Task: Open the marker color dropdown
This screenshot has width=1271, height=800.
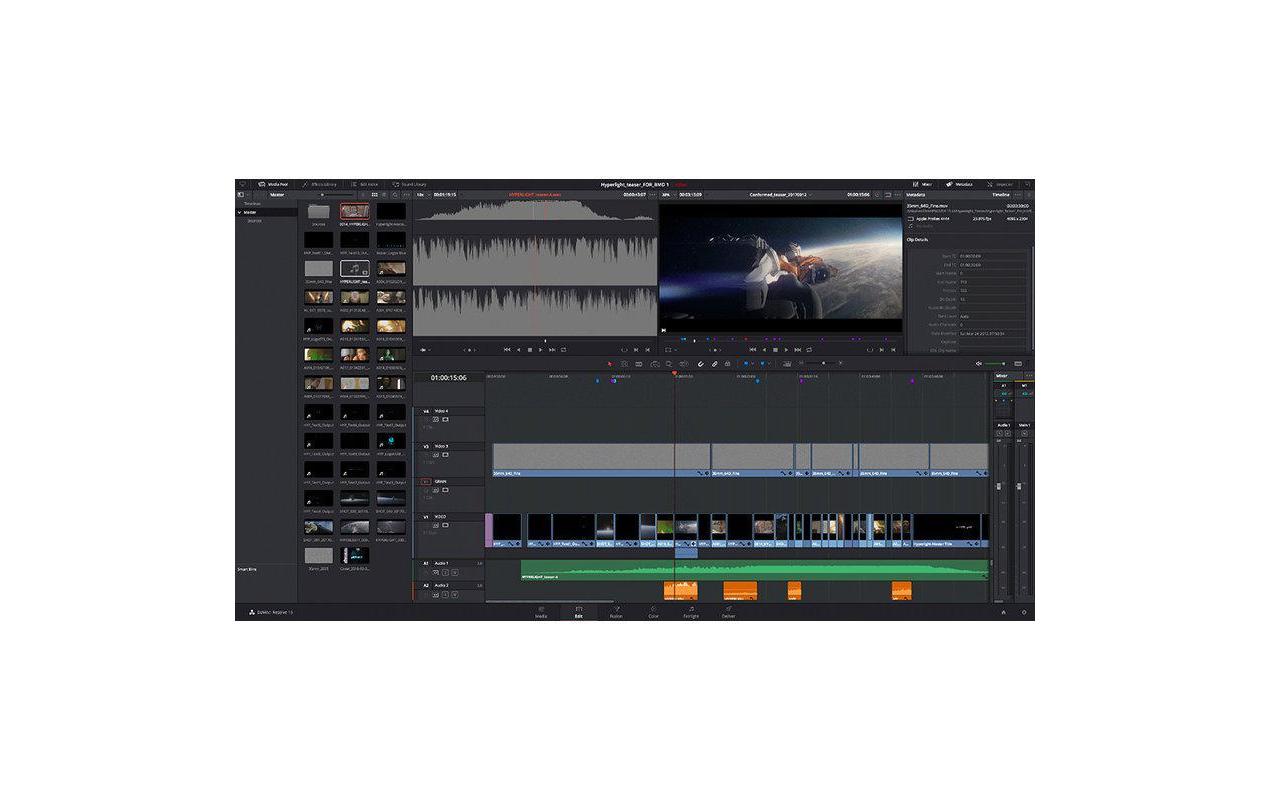Action: [770, 363]
